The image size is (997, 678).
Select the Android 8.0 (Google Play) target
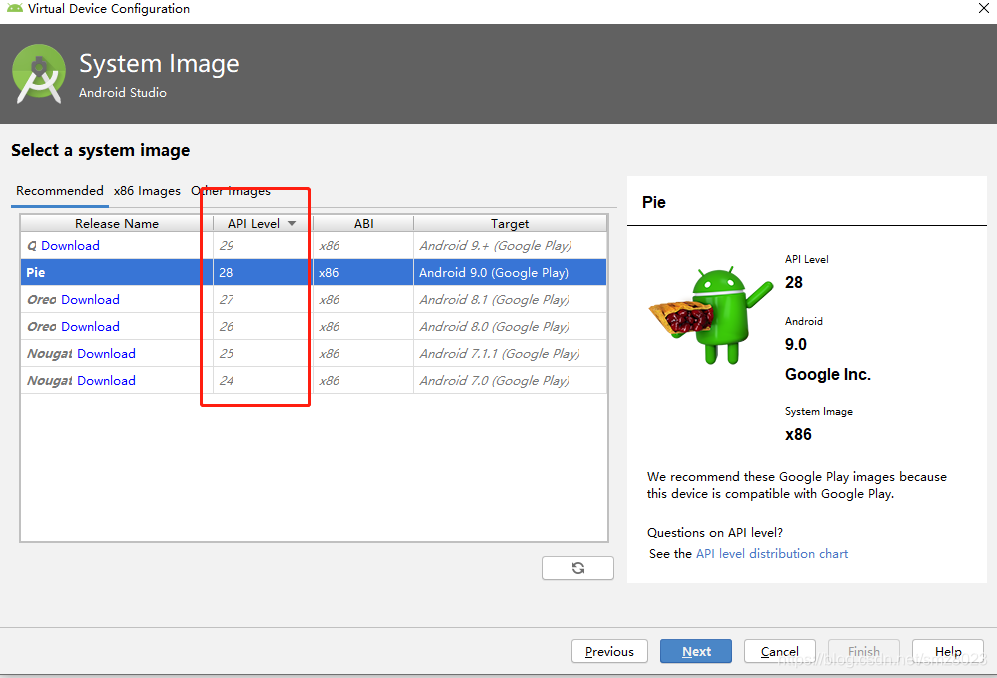(x=510, y=326)
